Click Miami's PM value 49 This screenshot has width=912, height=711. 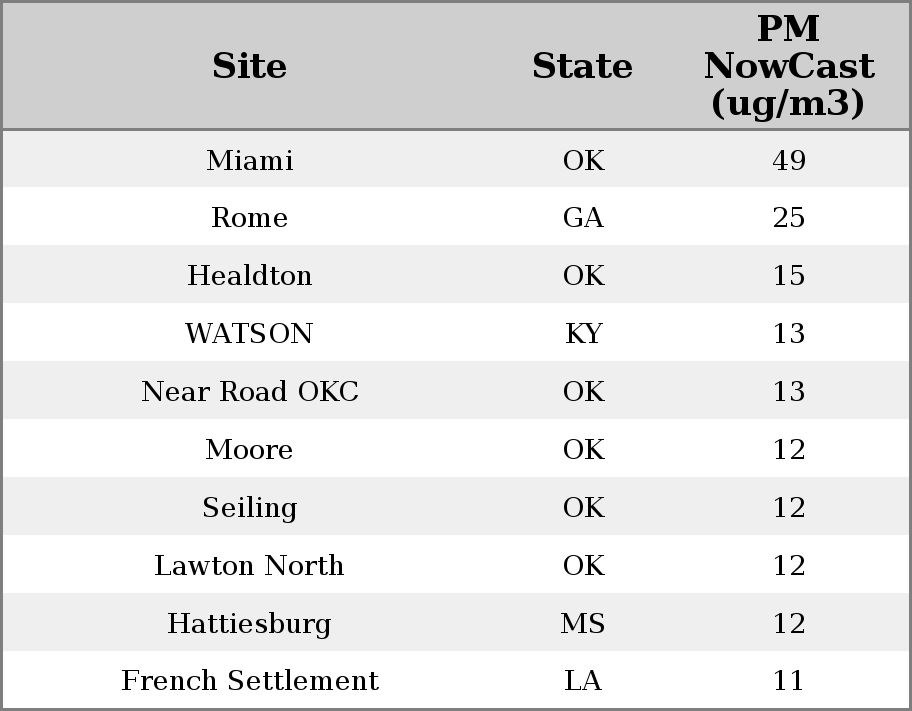pos(788,160)
